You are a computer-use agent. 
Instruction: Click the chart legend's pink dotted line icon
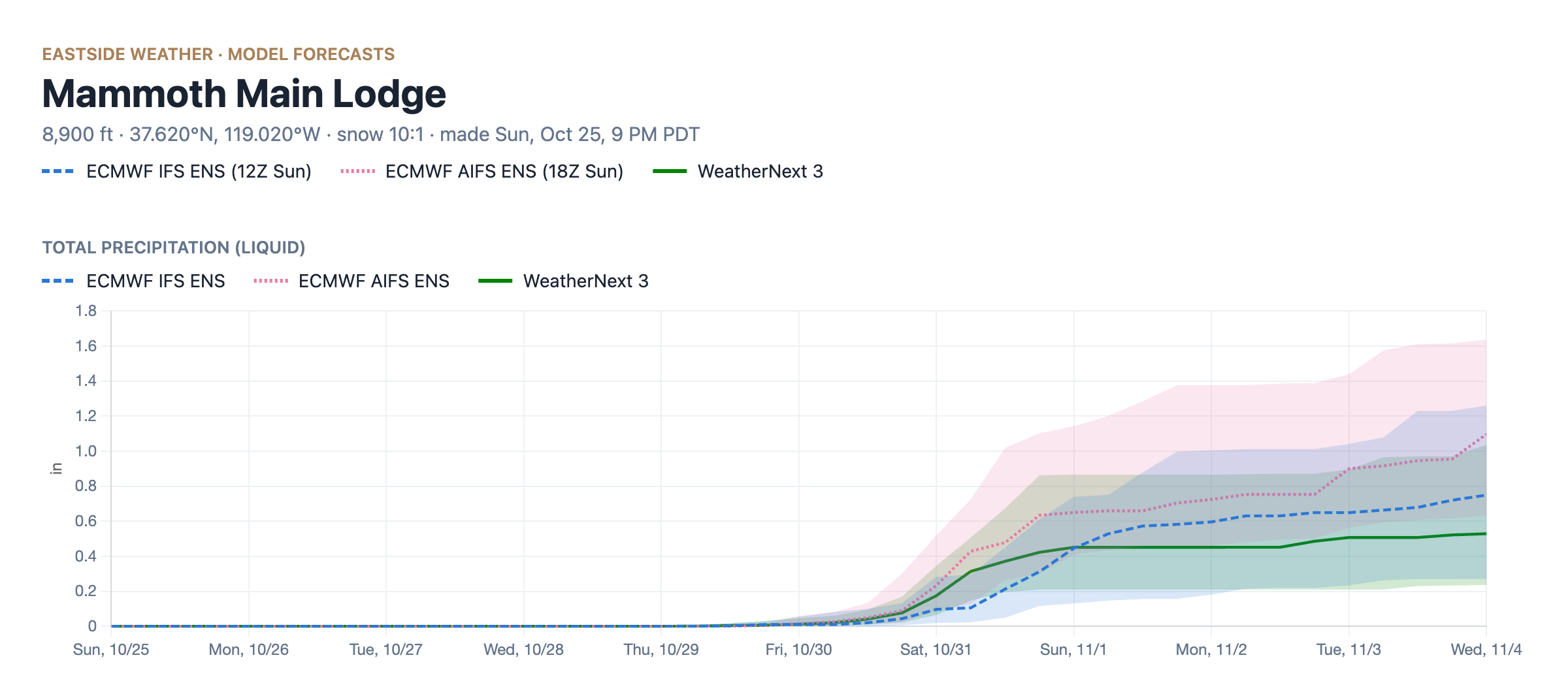(x=270, y=281)
